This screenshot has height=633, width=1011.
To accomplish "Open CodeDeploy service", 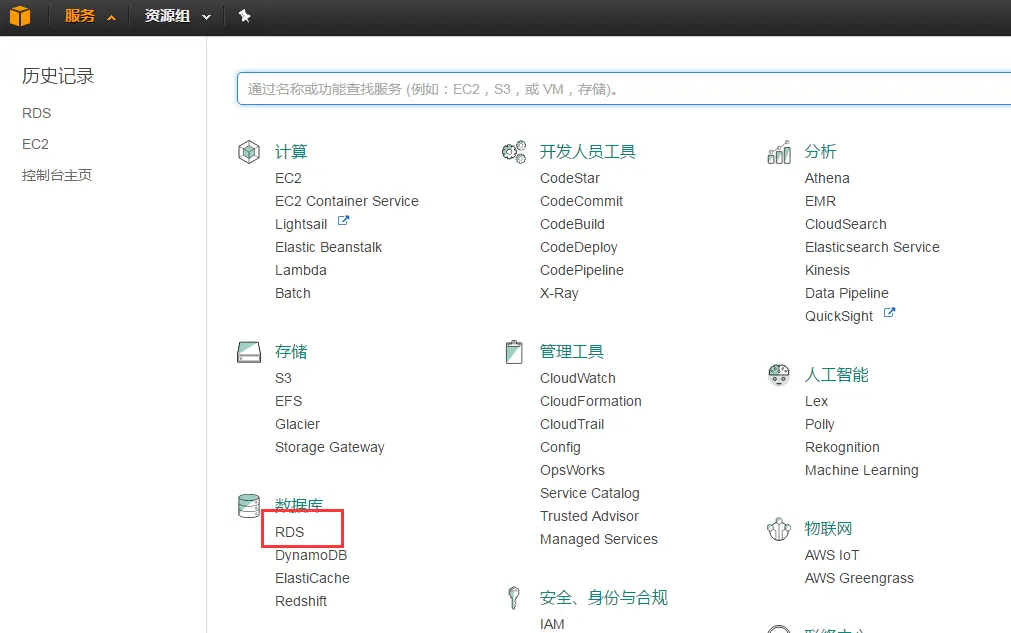I will pyautogui.click(x=579, y=248).
